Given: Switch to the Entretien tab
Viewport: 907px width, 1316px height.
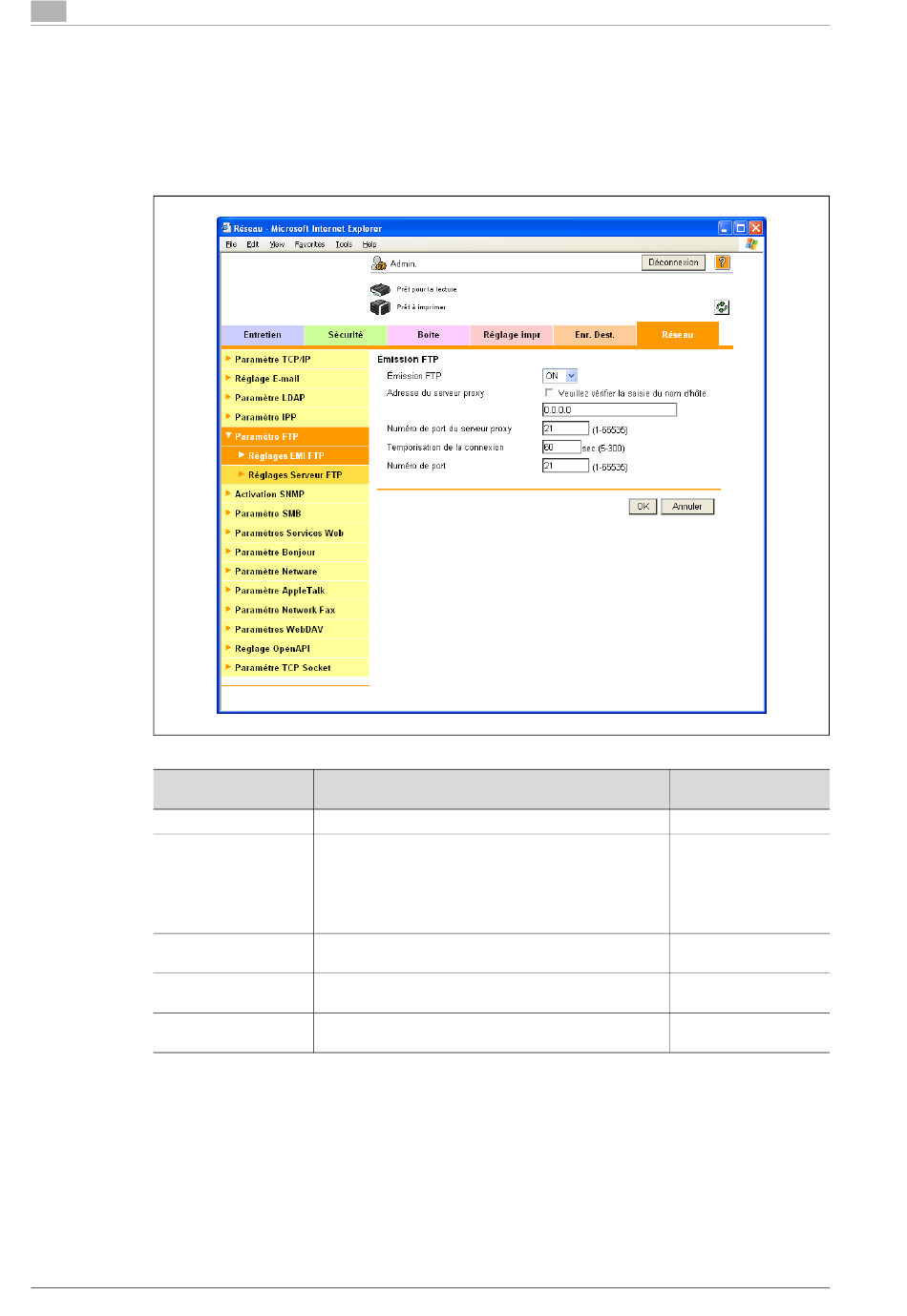Looking at the screenshot, I should [x=263, y=335].
